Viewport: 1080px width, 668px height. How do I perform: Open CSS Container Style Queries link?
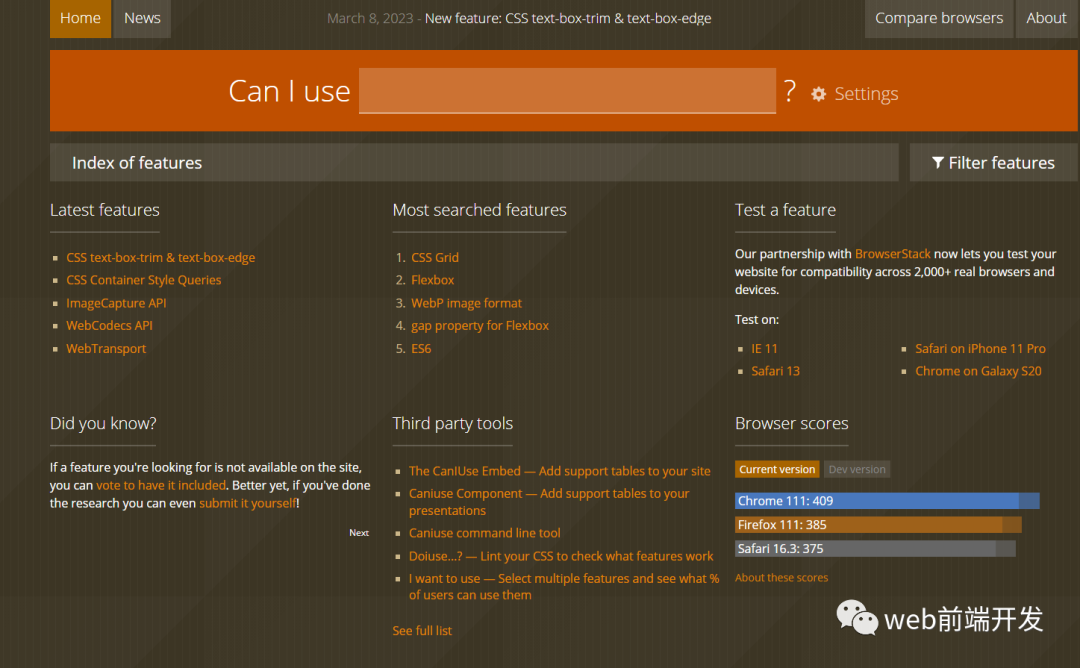click(143, 280)
